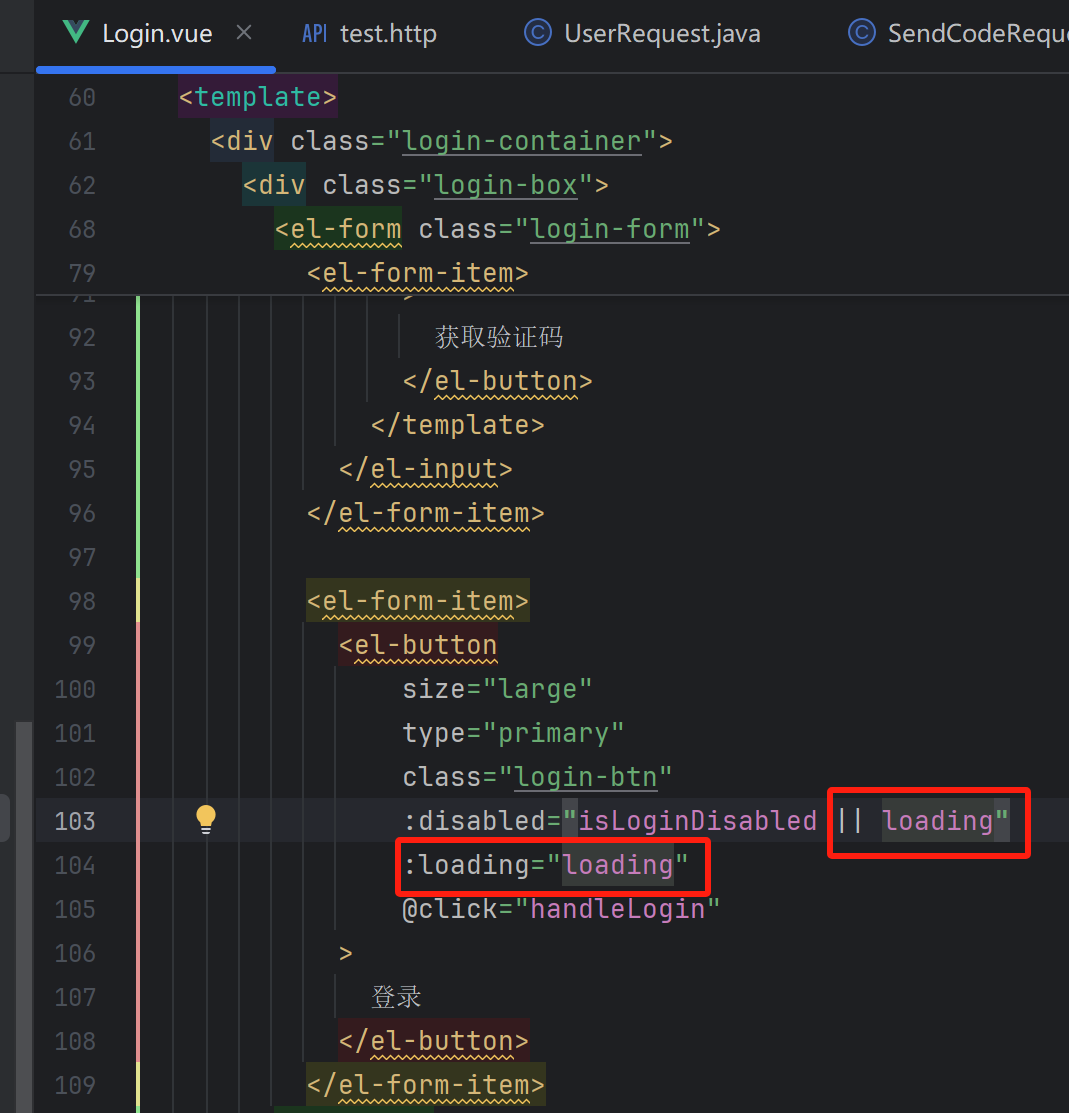Screen dimensions: 1069x1113
Task: Click the sticky login-box div line
Action: coord(425,185)
